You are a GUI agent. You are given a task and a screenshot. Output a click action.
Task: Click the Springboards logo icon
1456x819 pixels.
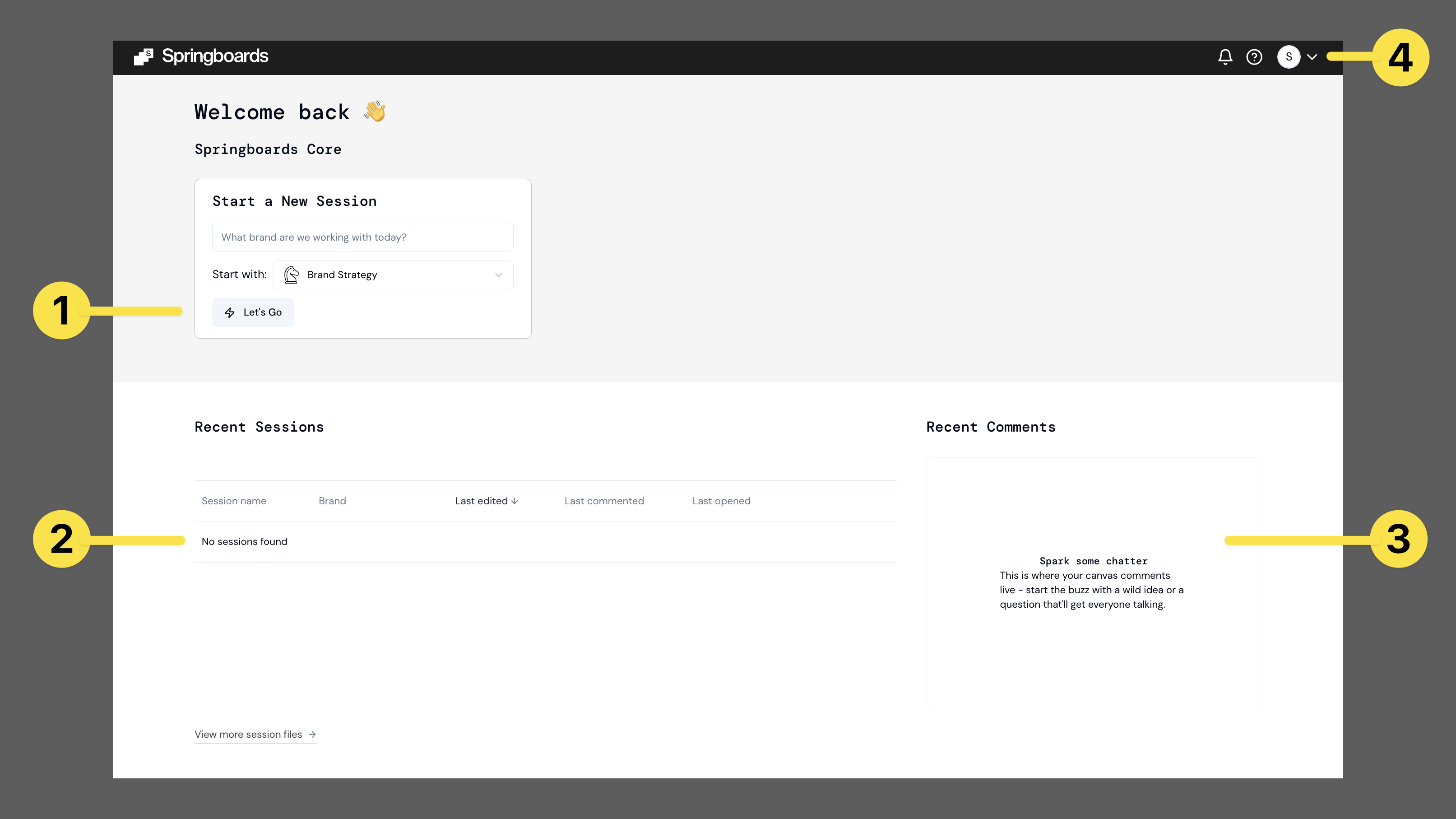tap(143, 56)
